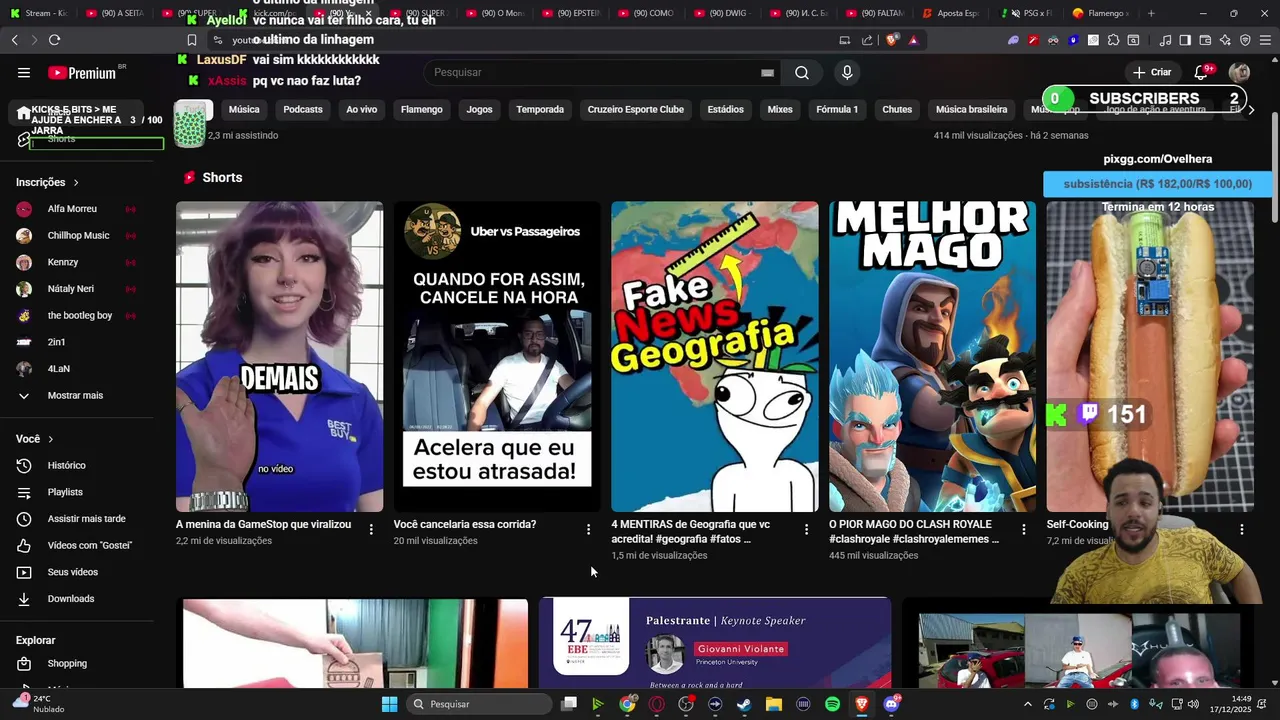Open 'Palestrante Keynote Speaker' video thumbnail

(x=715, y=643)
